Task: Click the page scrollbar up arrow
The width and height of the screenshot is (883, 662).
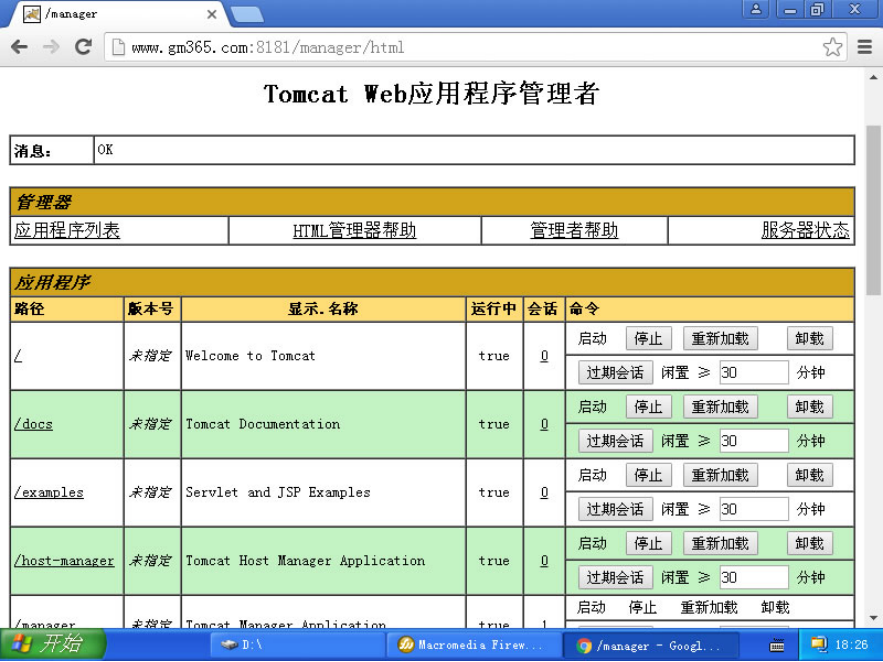Action: 873,77
